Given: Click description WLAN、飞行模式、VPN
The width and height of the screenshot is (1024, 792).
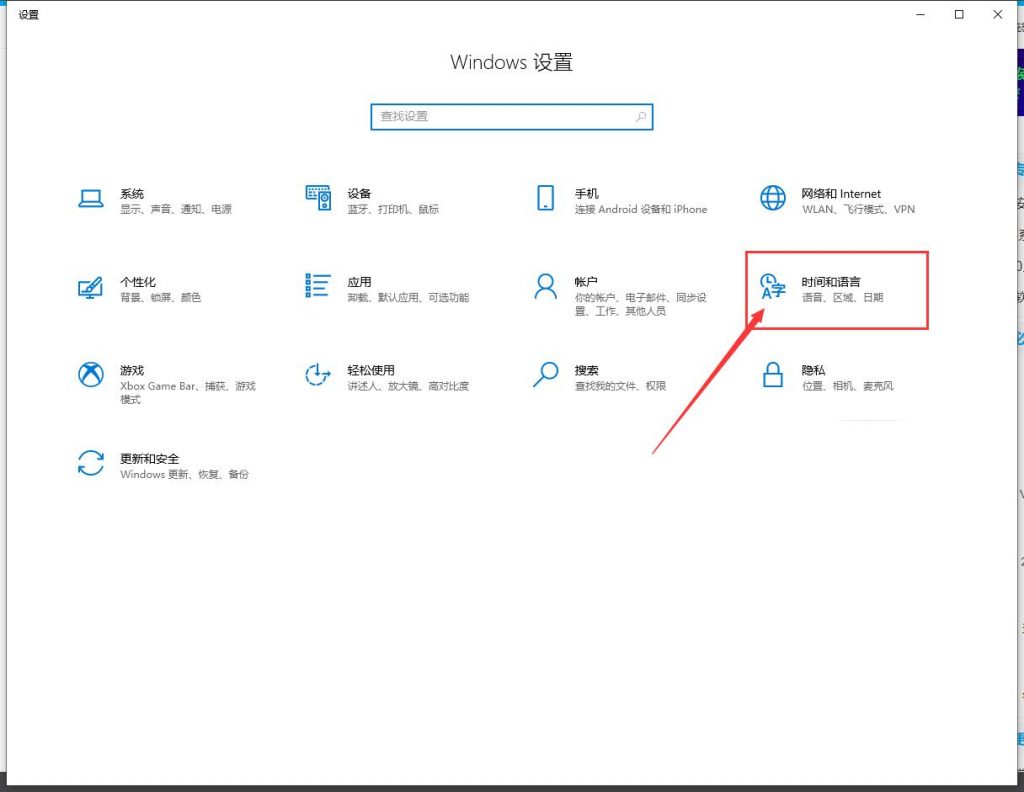Looking at the screenshot, I should pos(859,210).
